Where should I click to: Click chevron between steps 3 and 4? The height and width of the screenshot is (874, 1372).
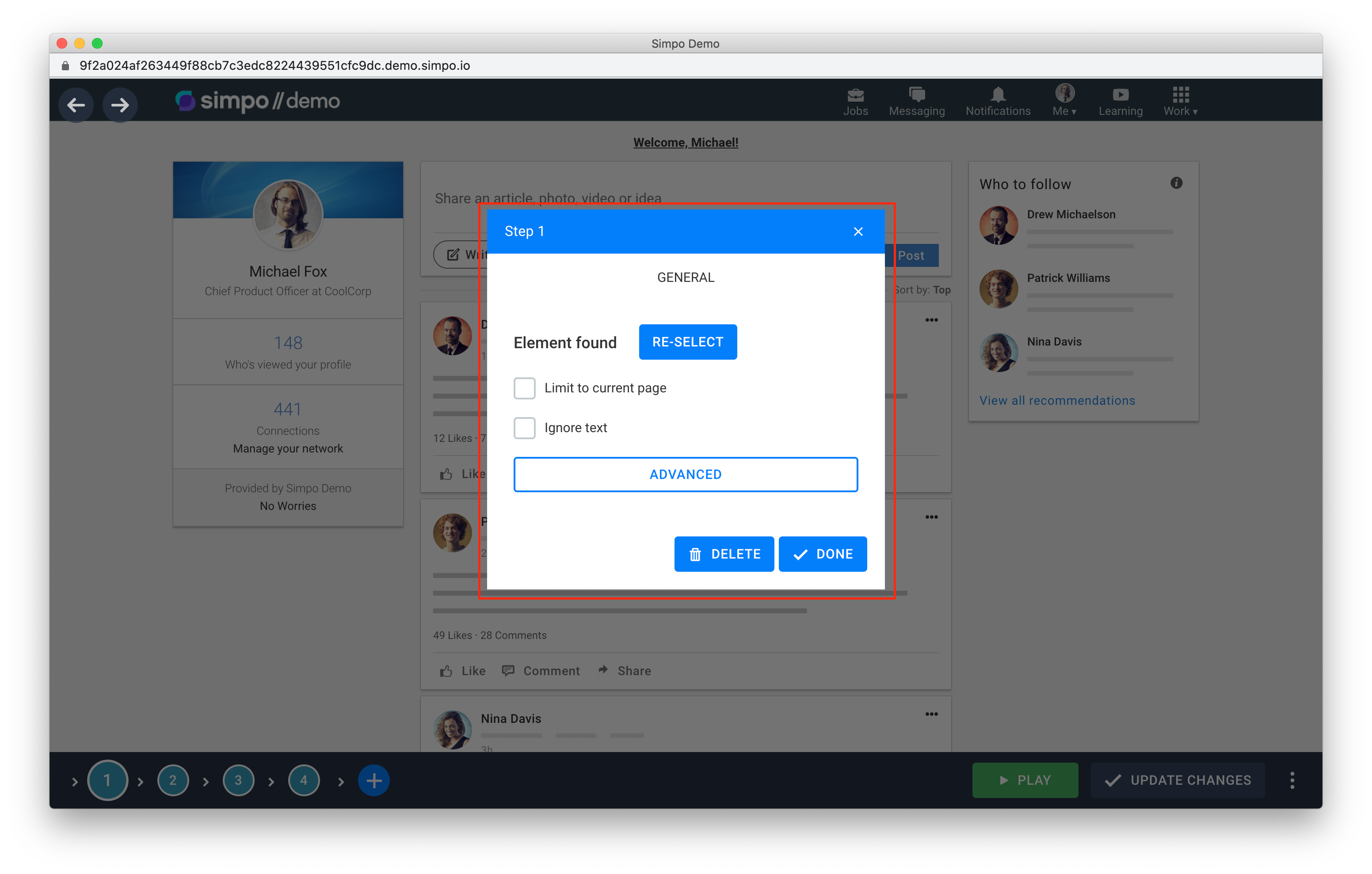click(x=271, y=782)
